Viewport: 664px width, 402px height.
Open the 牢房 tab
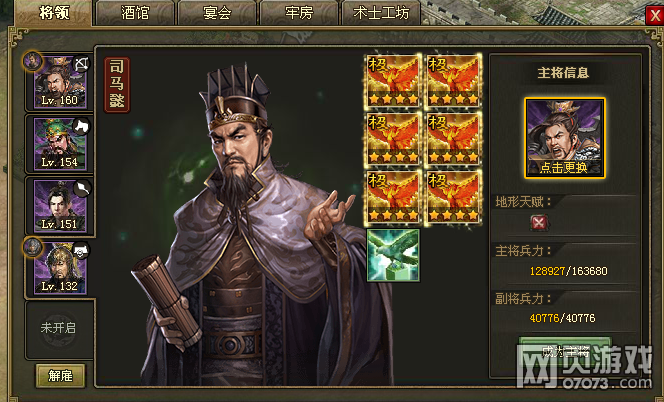pos(299,13)
